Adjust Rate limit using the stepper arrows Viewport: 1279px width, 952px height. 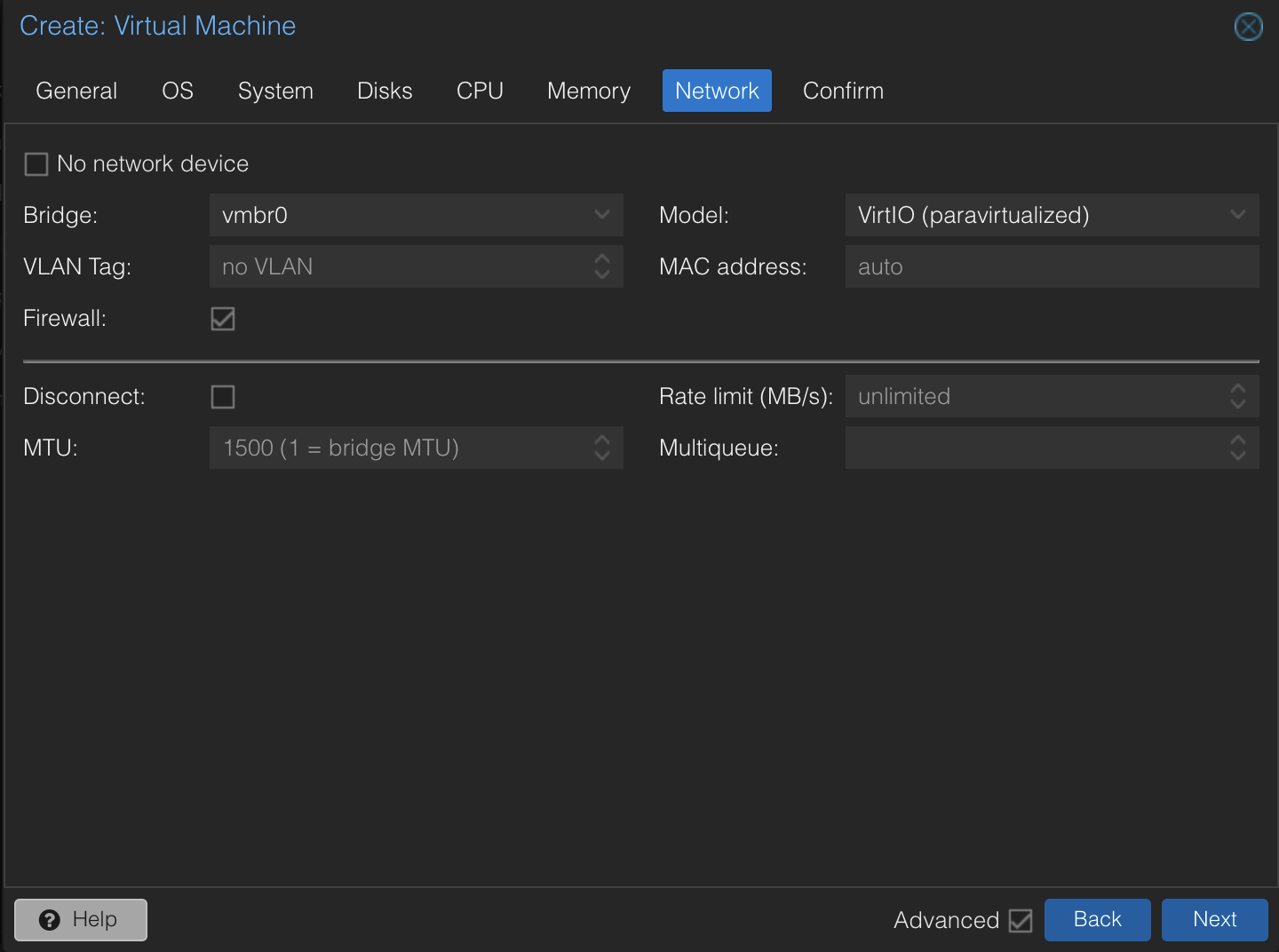[1237, 396]
